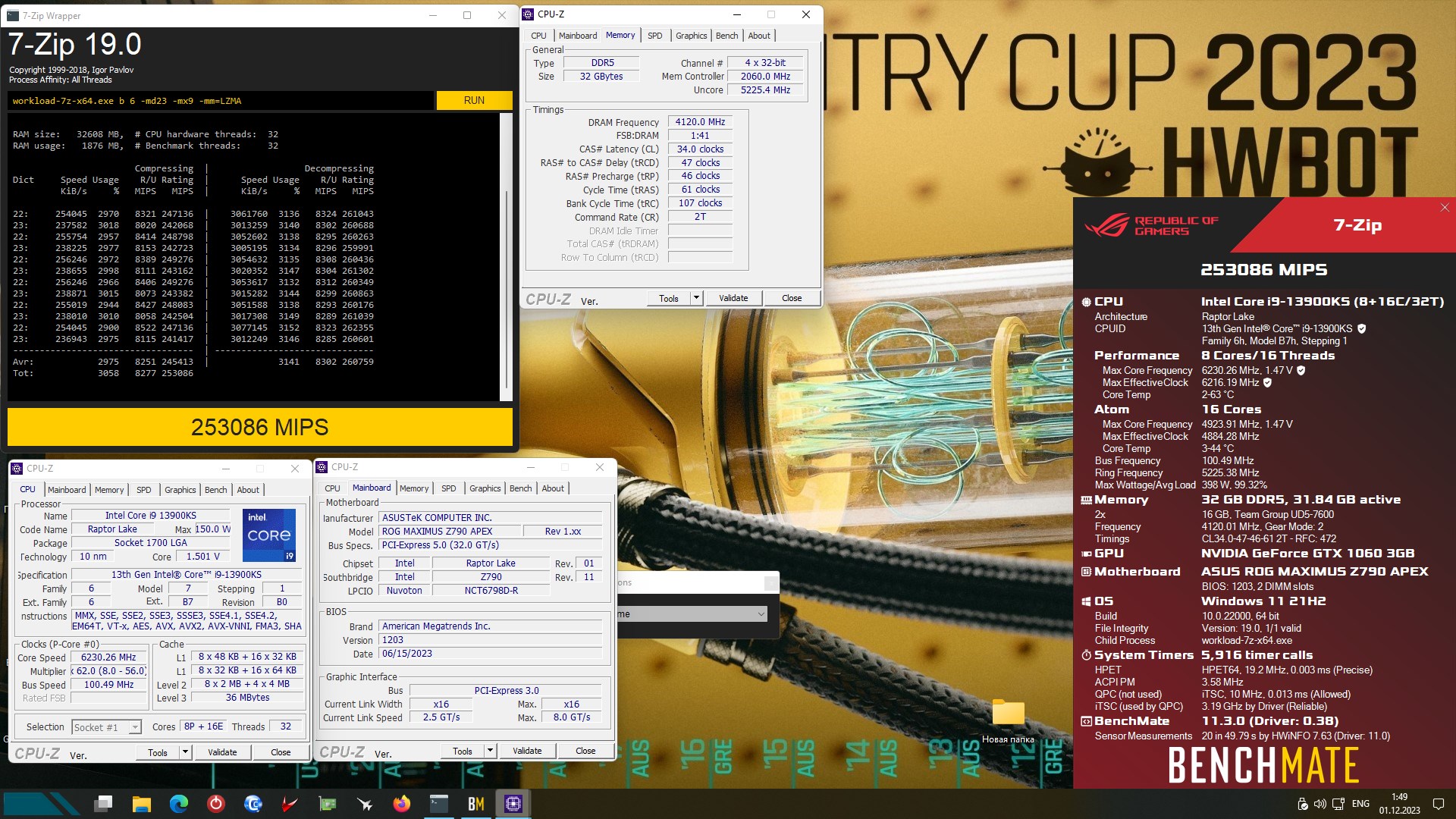Open the Mainboard tab in CPU-Z CPU window
This screenshot has width=1456, height=819.
67,490
